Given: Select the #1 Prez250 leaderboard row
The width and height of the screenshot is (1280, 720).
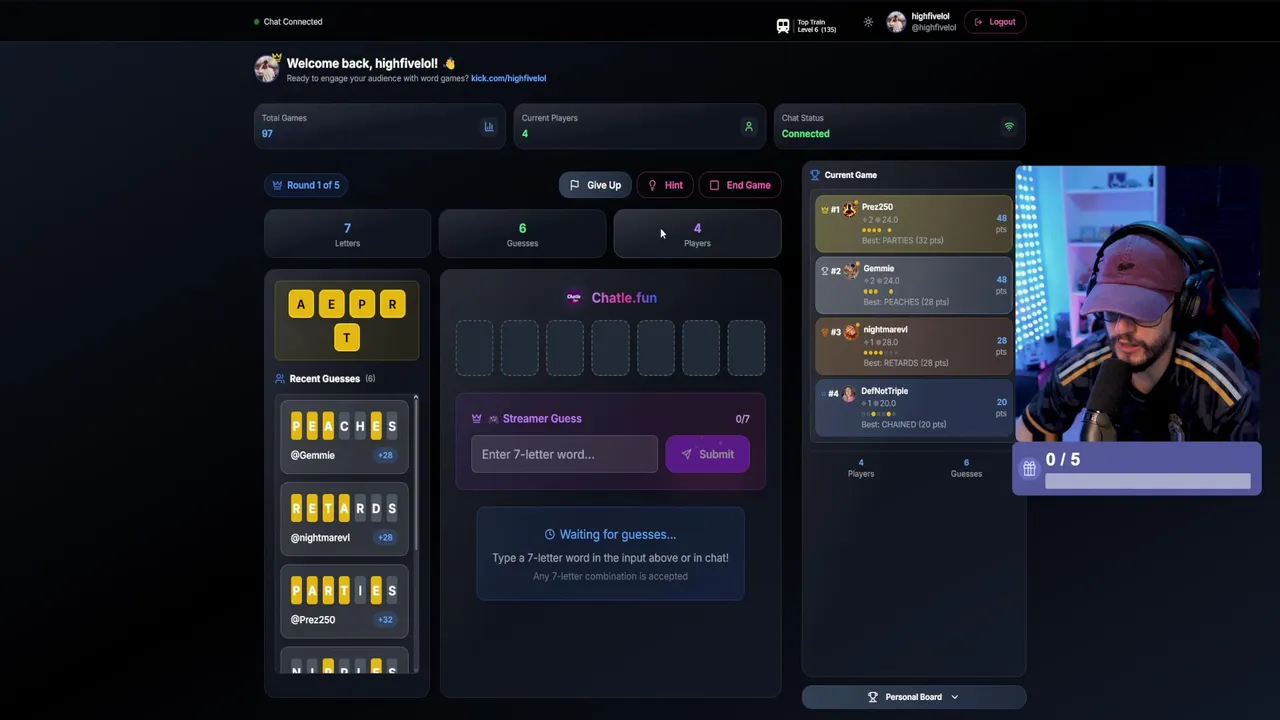Looking at the screenshot, I should (x=914, y=224).
